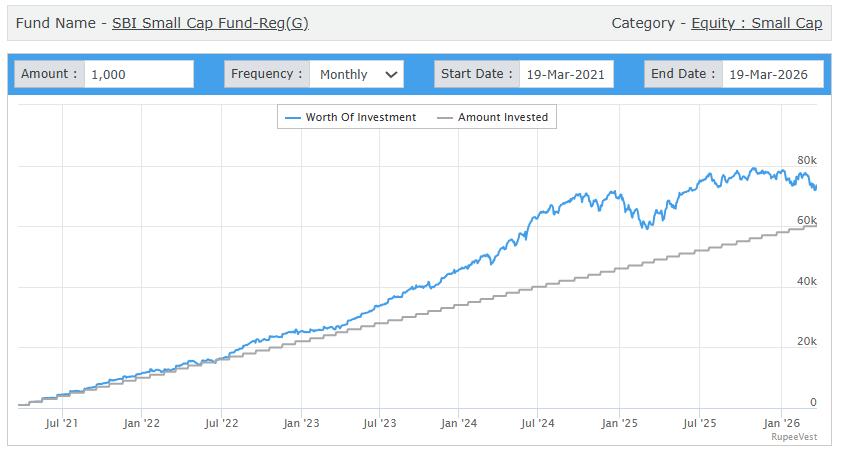The width and height of the screenshot is (842, 454).
Task: Click the 60k y-axis label
Action: tap(807, 220)
